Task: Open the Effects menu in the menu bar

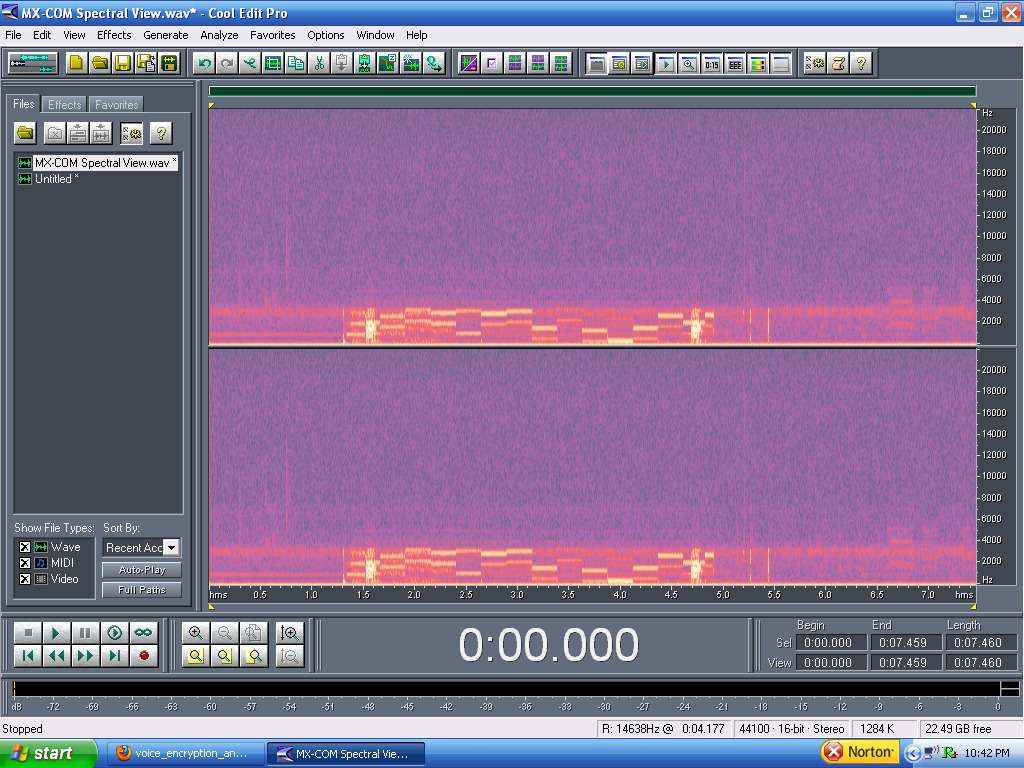Action: pos(114,35)
